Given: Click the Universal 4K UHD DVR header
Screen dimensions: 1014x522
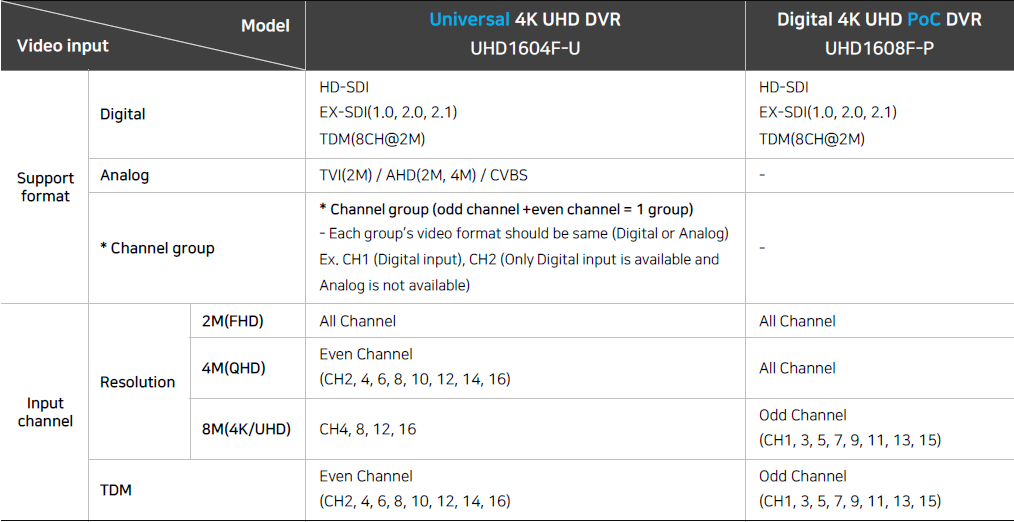Looking at the screenshot, I should [x=524, y=19].
